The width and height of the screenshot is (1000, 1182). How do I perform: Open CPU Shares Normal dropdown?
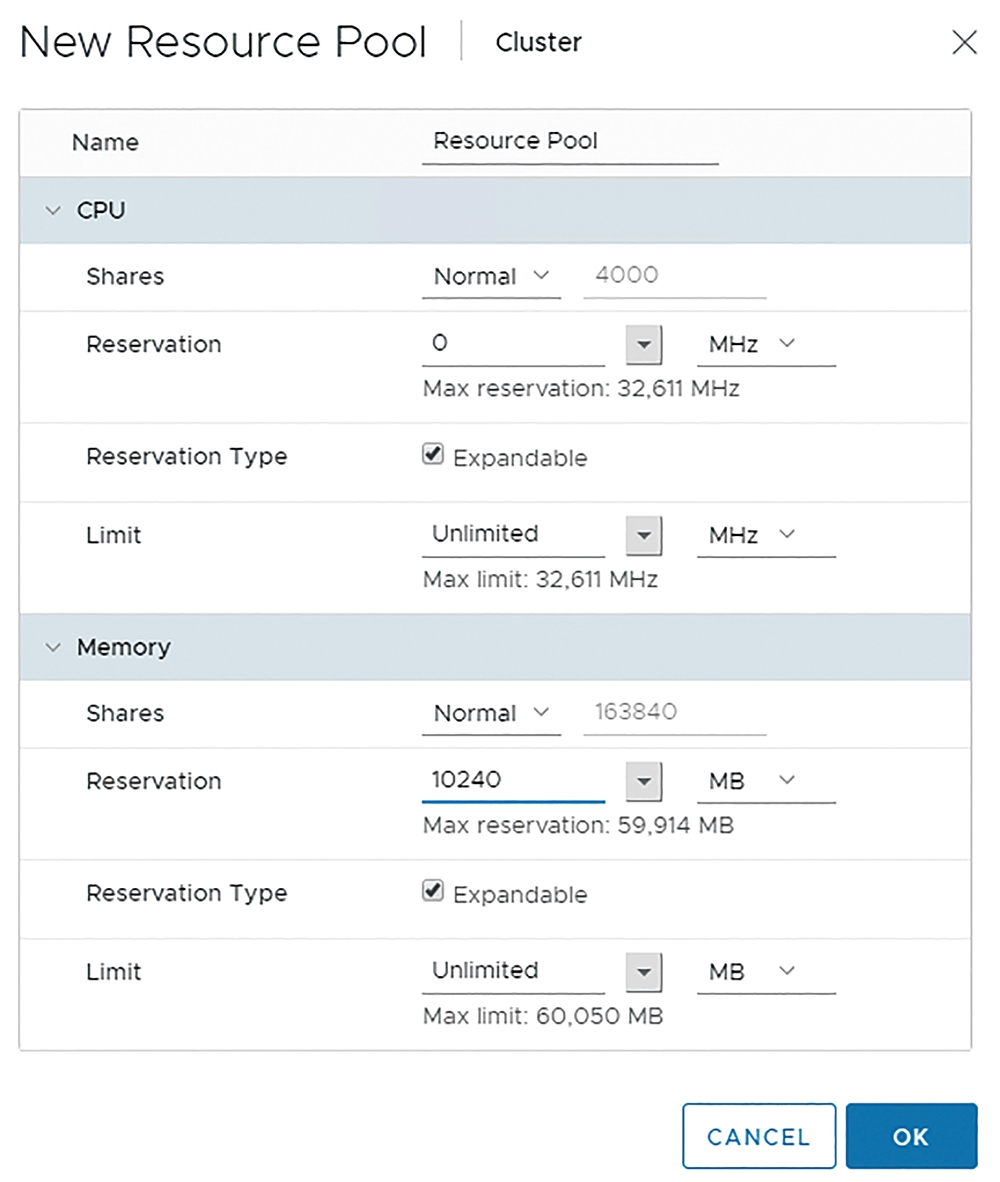coord(491,277)
